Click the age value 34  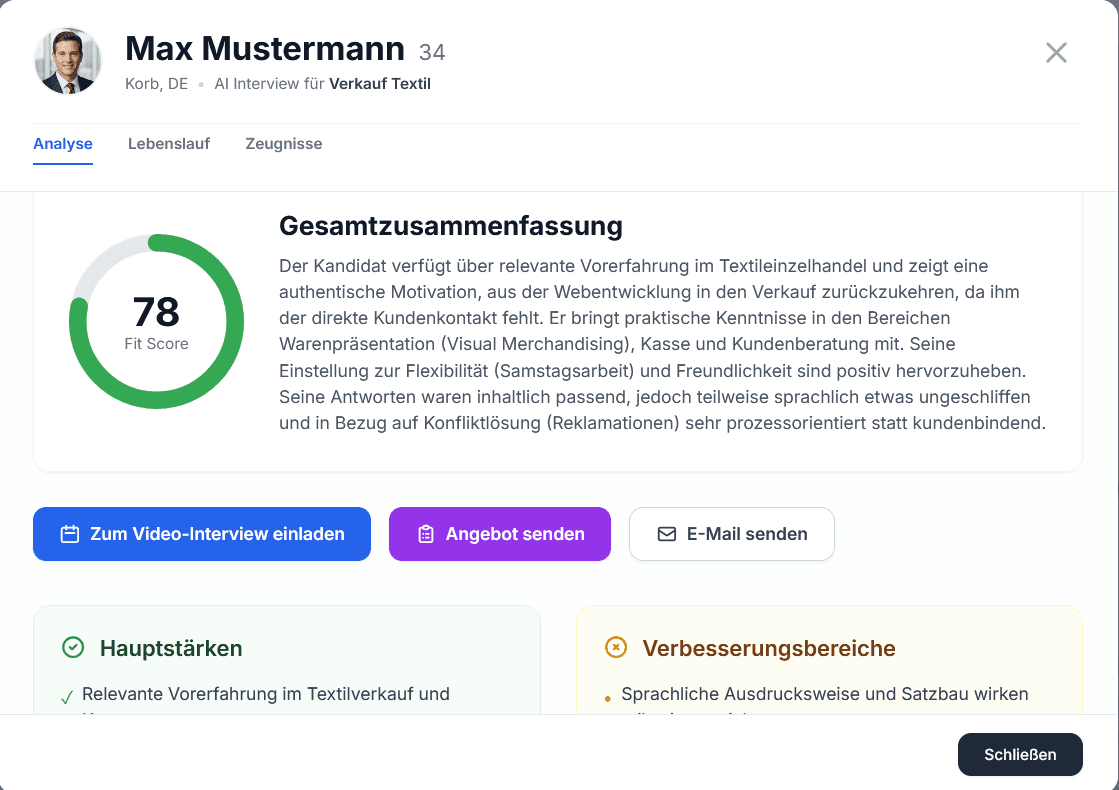(432, 52)
